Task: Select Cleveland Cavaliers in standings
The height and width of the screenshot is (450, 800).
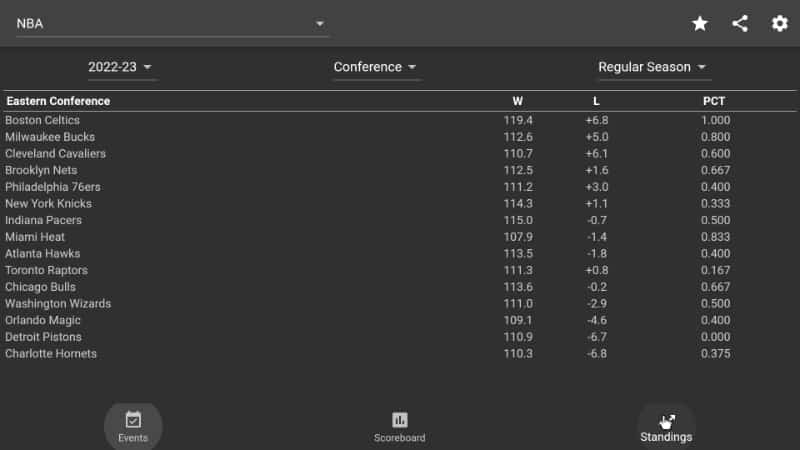Action: (x=400, y=154)
